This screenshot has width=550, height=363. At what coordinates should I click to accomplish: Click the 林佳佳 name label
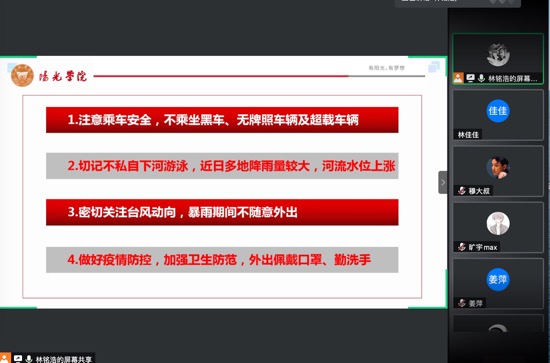coord(468,135)
